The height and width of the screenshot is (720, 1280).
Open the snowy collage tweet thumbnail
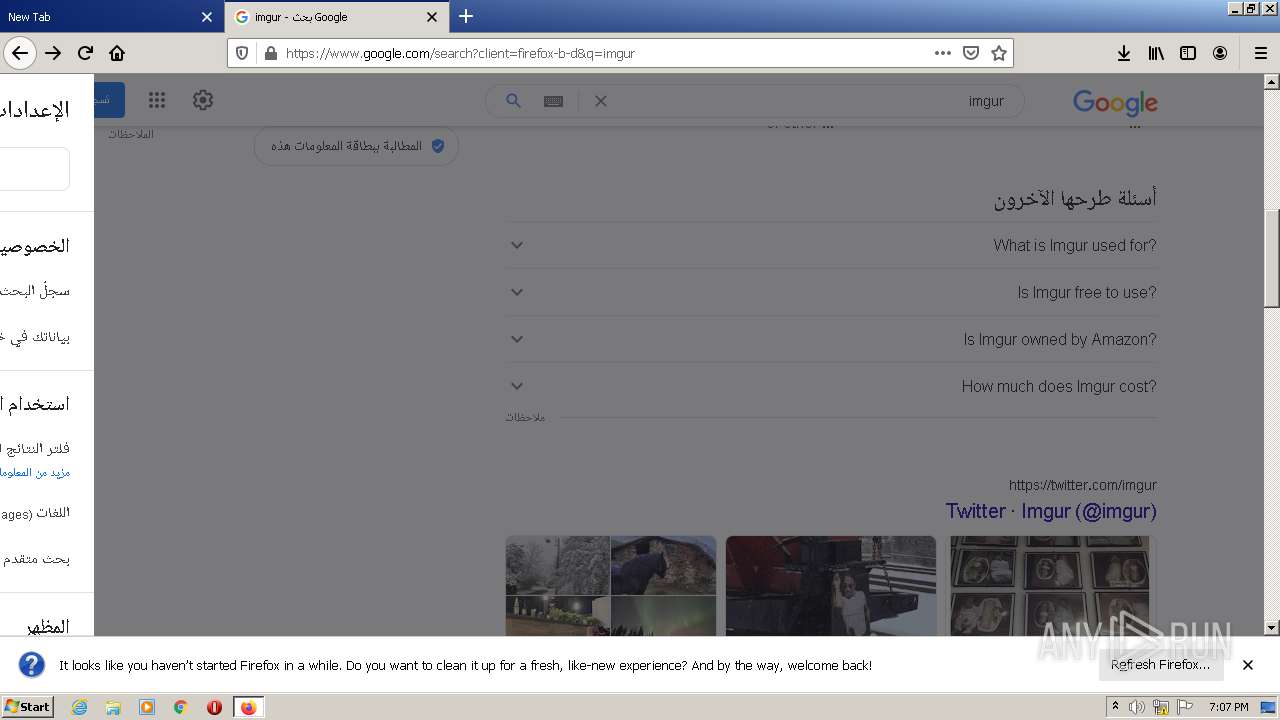pos(611,586)
